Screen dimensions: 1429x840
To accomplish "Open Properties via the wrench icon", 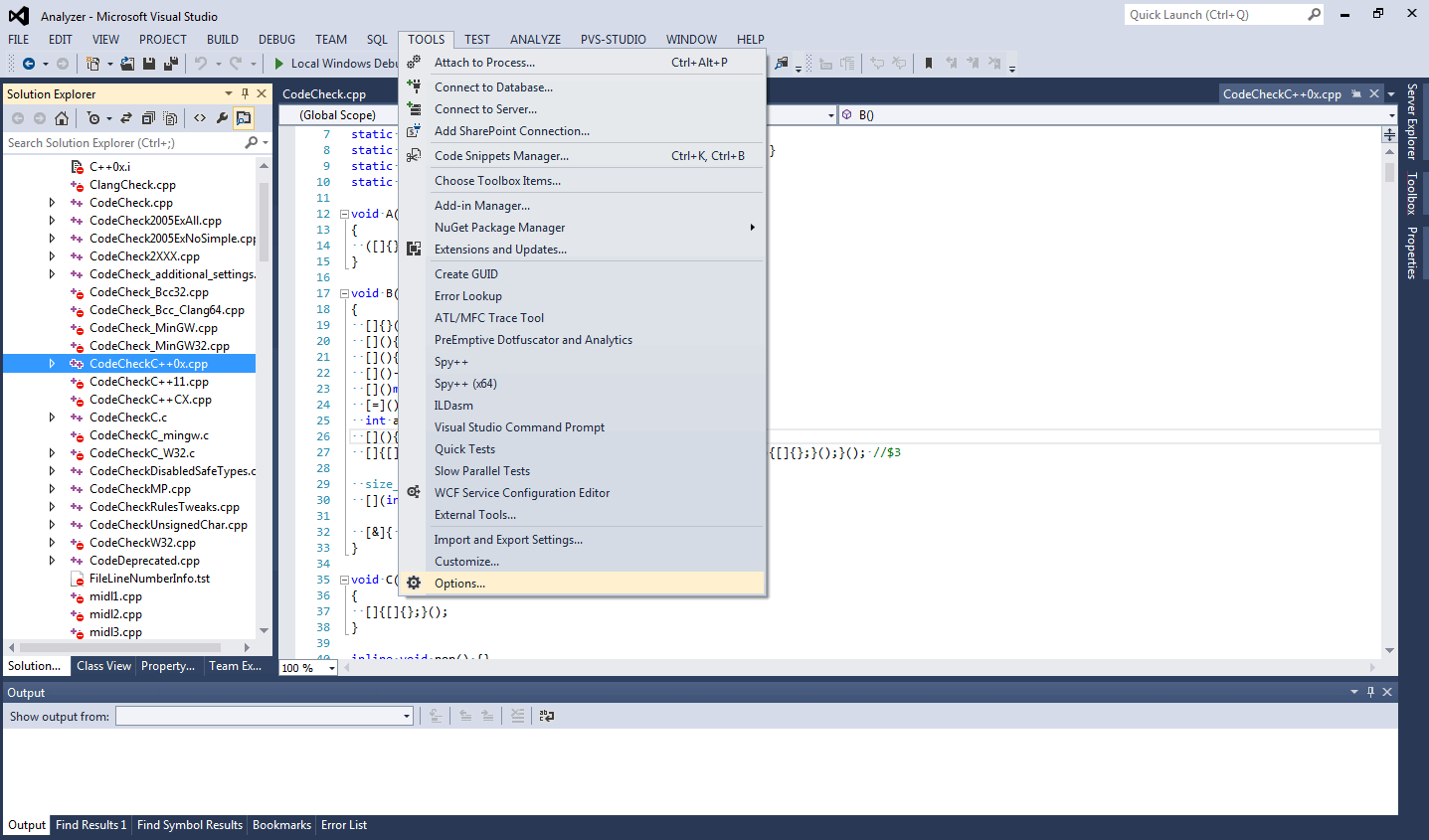I will pyautogui.click(x=222, y=118).
